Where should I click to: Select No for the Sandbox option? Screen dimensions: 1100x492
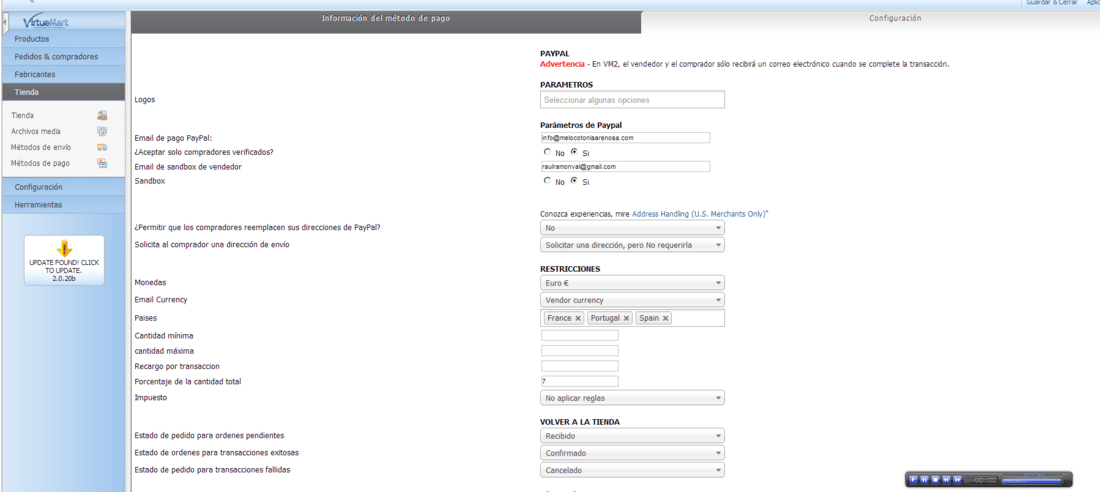[x=547, y=180]
